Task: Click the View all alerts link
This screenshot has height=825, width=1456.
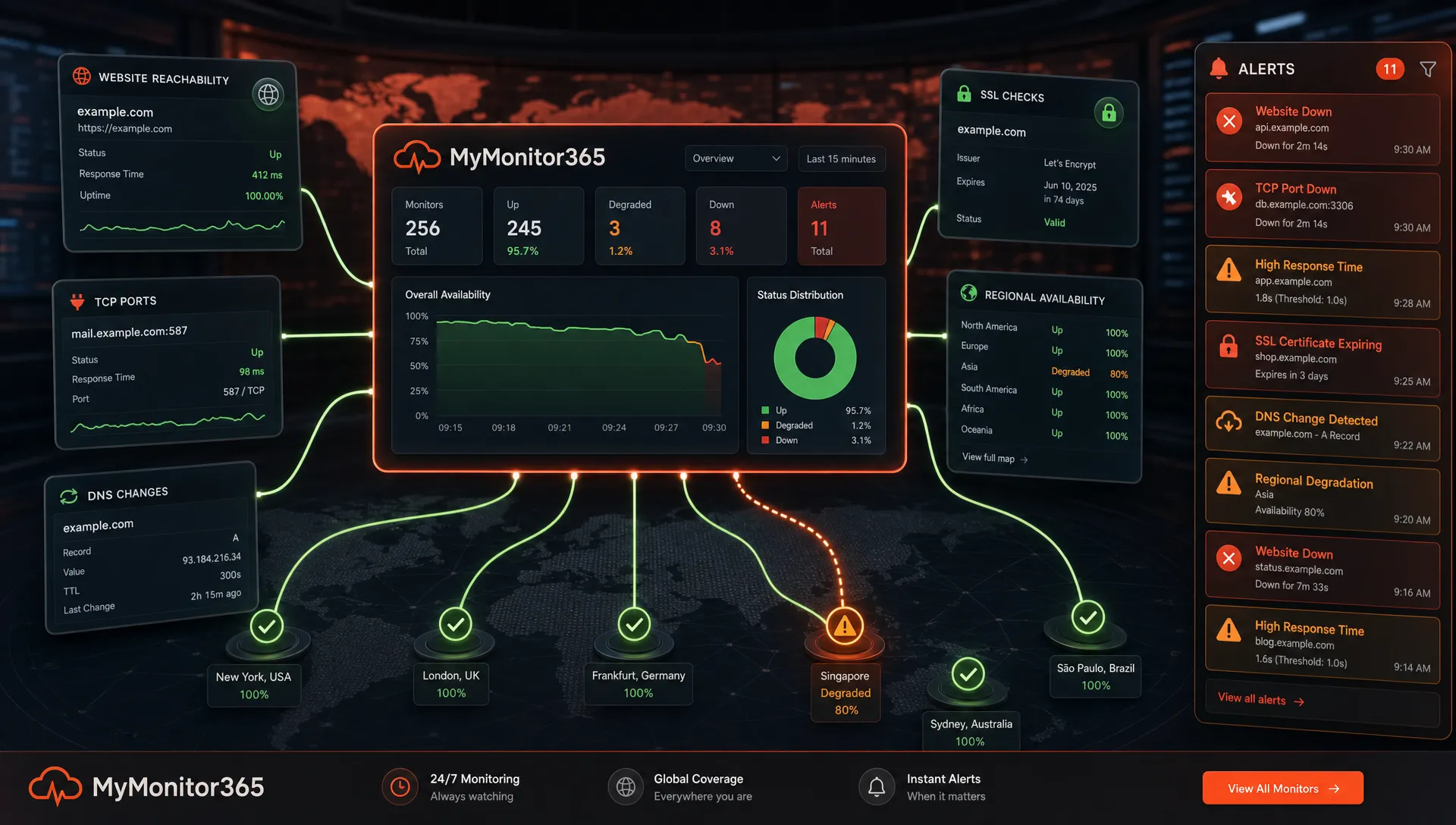Action: click(1260, 699)
